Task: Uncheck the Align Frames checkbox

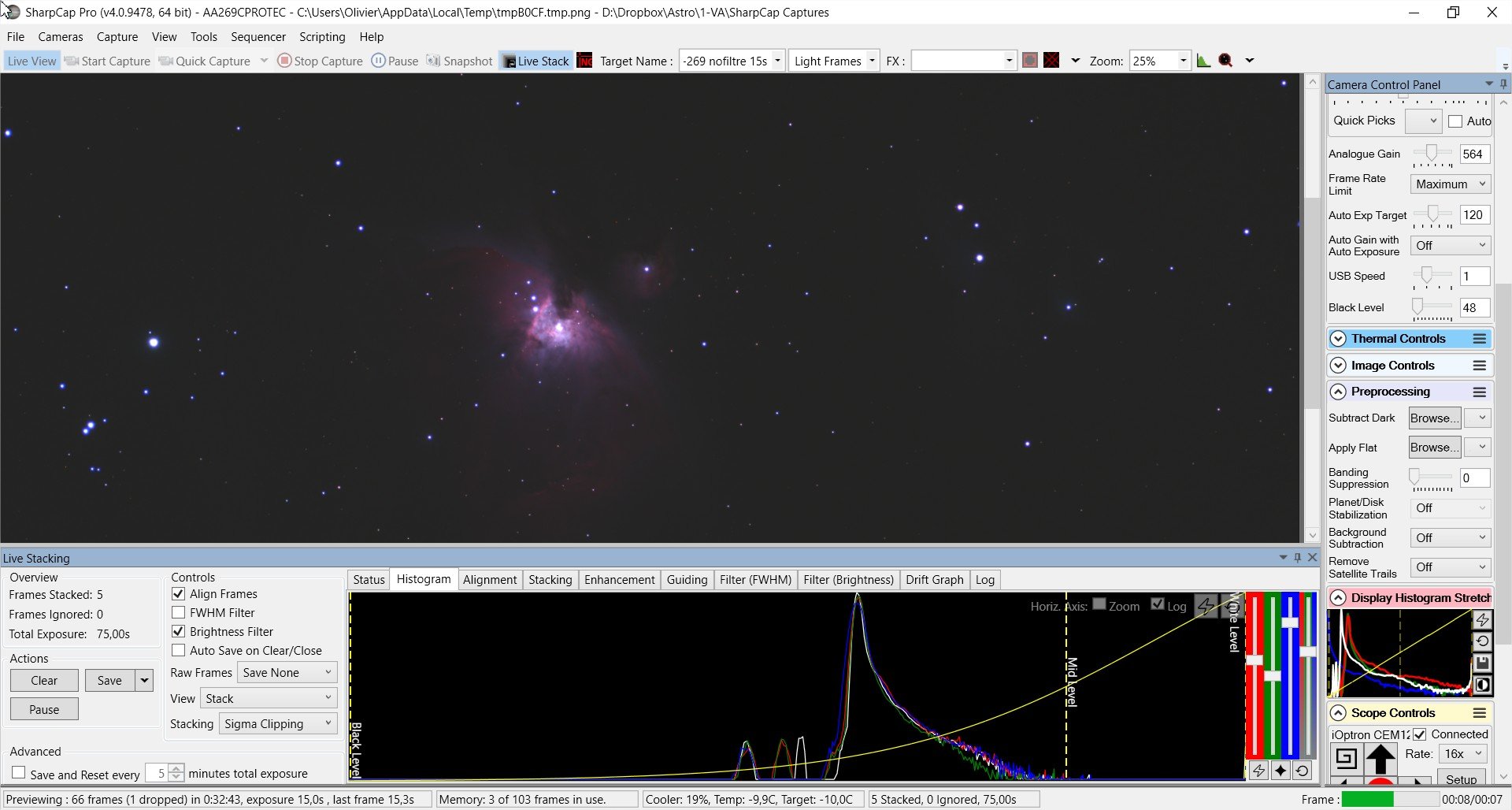Action: 179,593
